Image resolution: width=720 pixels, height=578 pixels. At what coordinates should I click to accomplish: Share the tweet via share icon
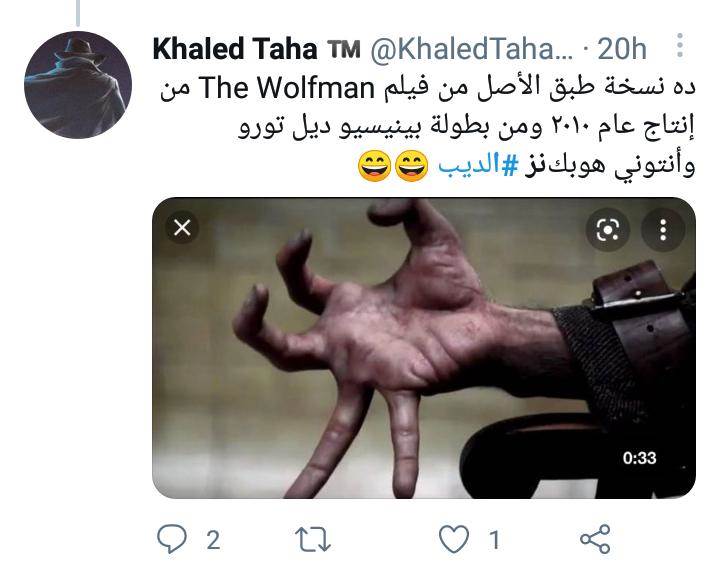click(595, 539)
